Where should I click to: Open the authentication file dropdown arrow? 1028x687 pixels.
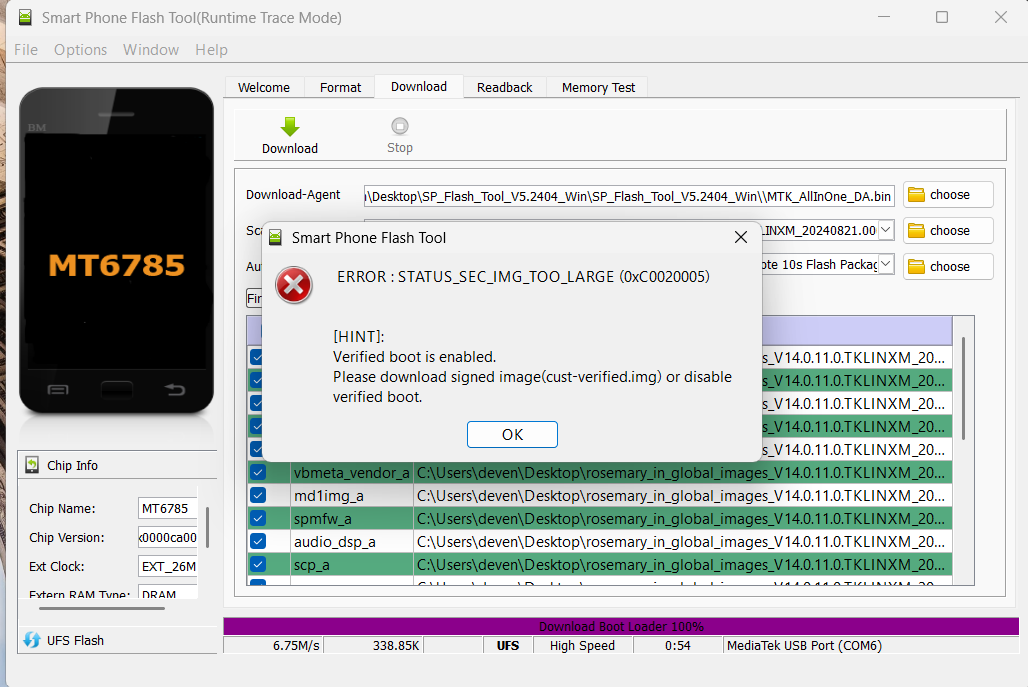pyautogui.click(x=886, y=264)
